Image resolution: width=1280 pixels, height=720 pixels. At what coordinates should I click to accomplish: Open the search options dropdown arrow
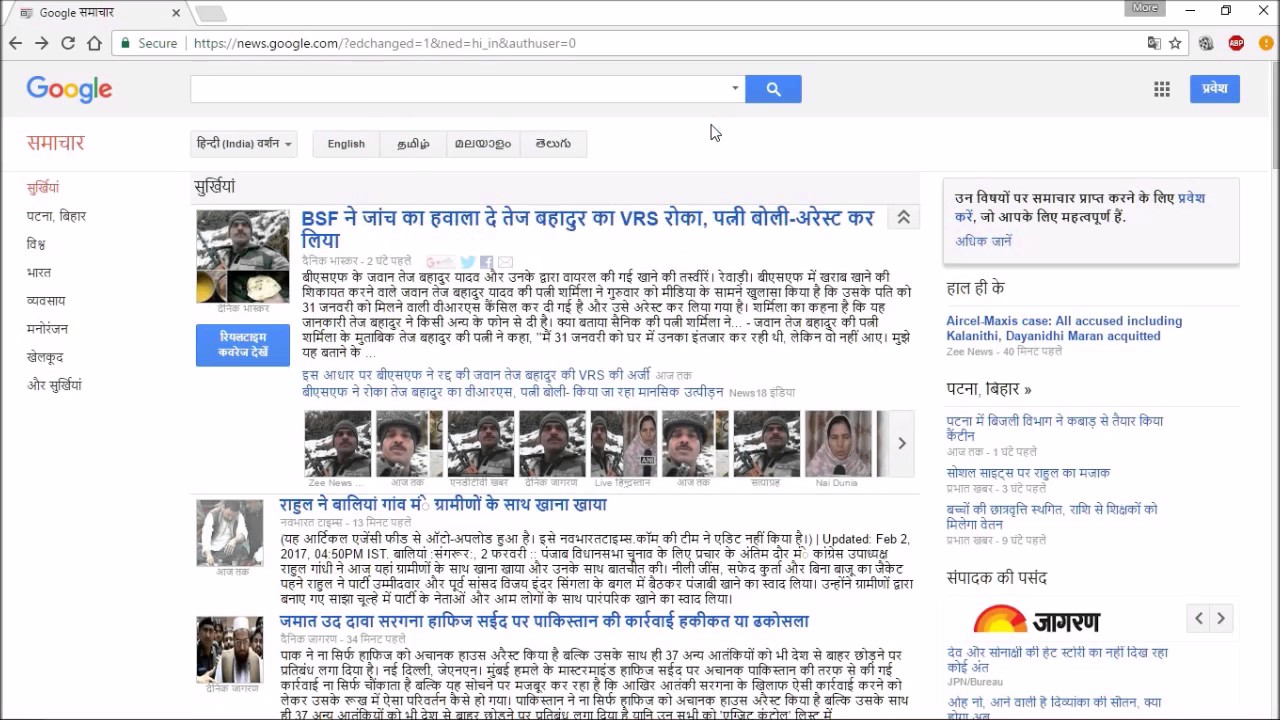(x=735, y=88)
